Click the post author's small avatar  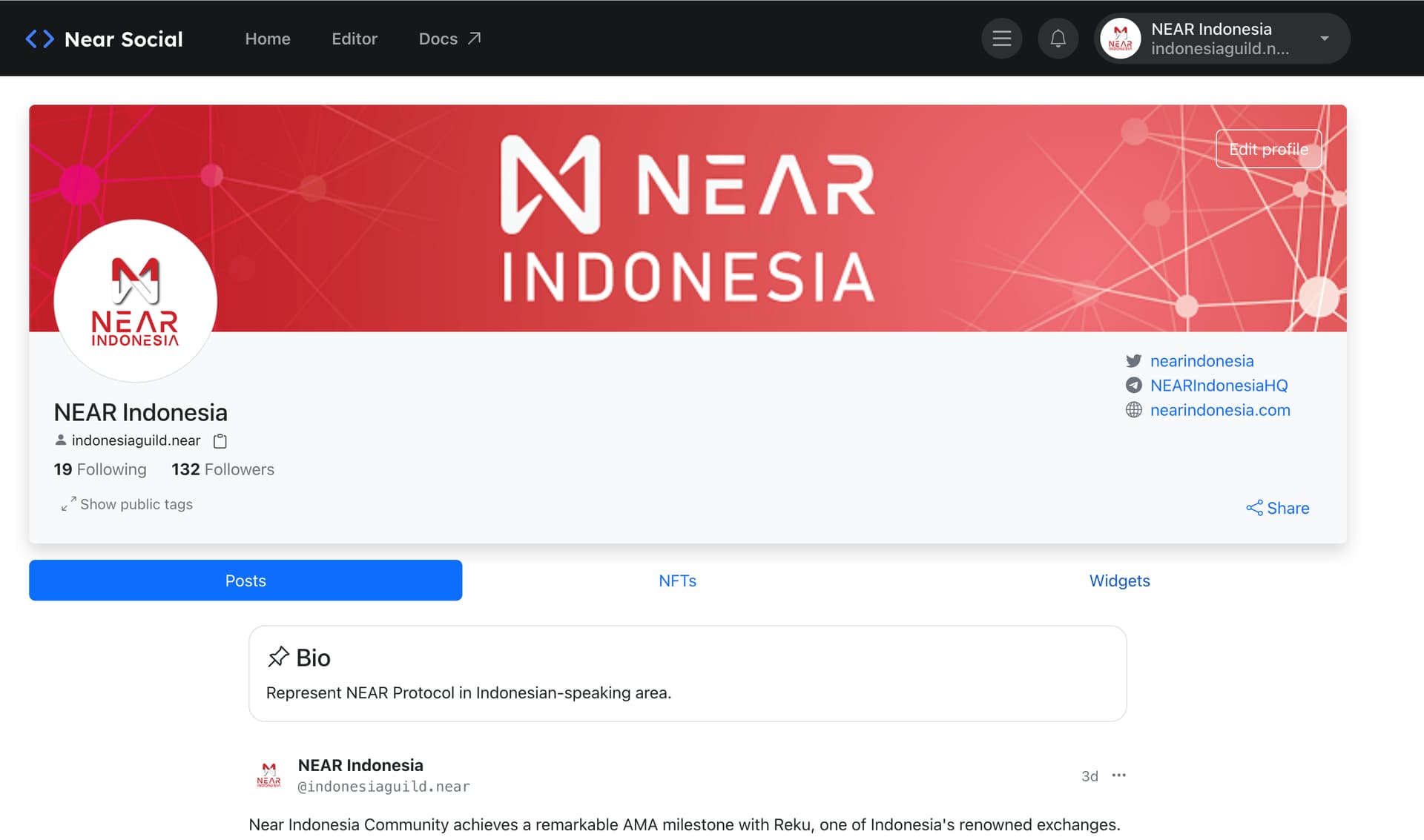tap(268, 775)
